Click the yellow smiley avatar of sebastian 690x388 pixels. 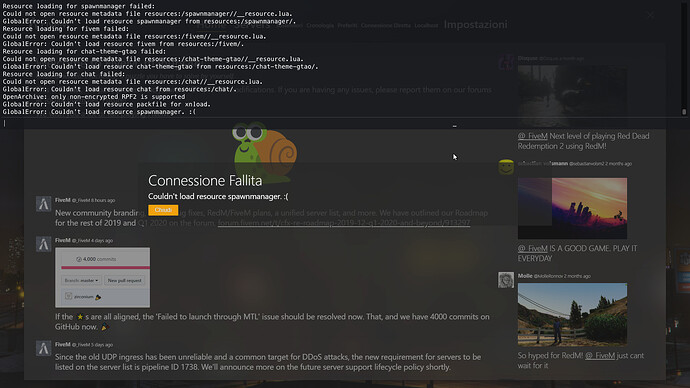click(506, 167)
